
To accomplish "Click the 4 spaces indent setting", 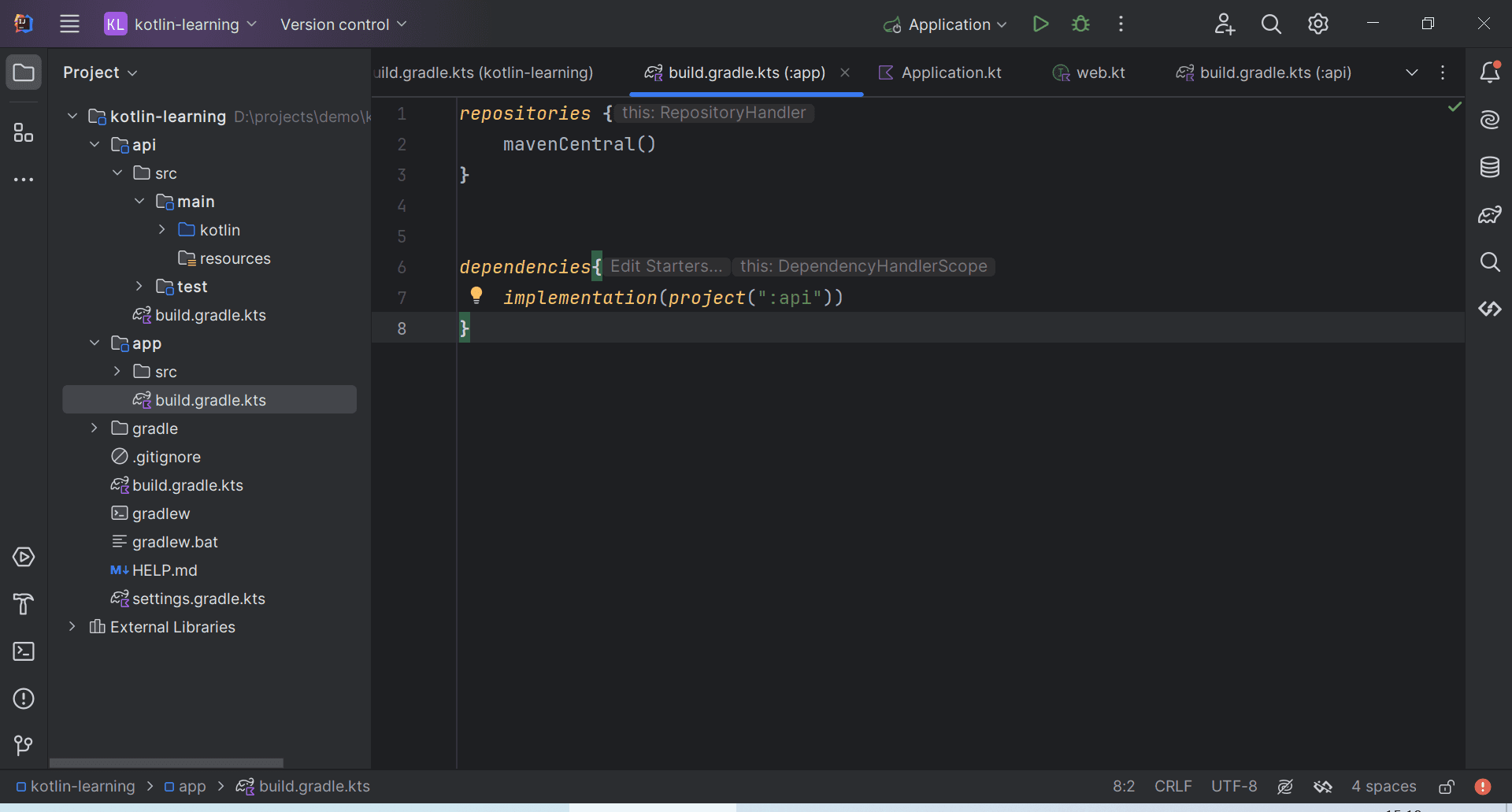I will [1384, 786].
